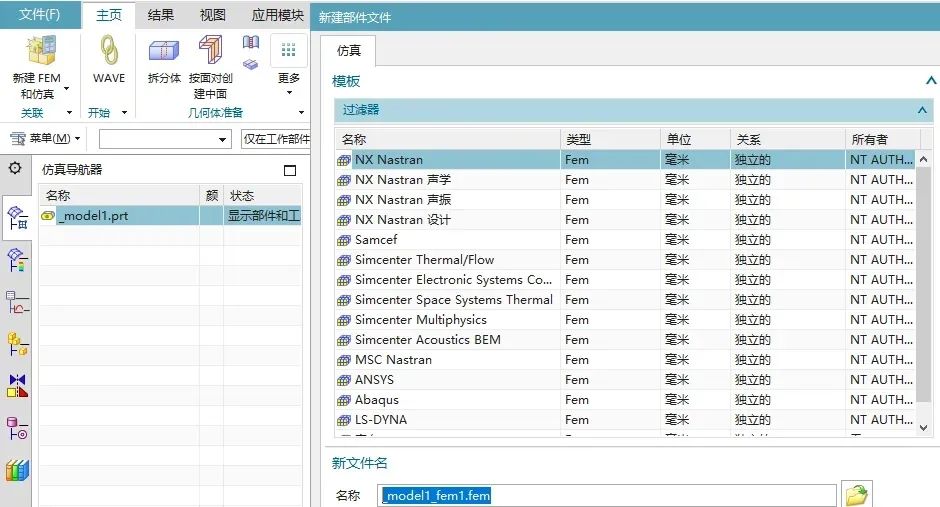Click the template list scroll down arrow
This screenshot has width=940, height=507.
pyautogui.click(x=923, y=427)
